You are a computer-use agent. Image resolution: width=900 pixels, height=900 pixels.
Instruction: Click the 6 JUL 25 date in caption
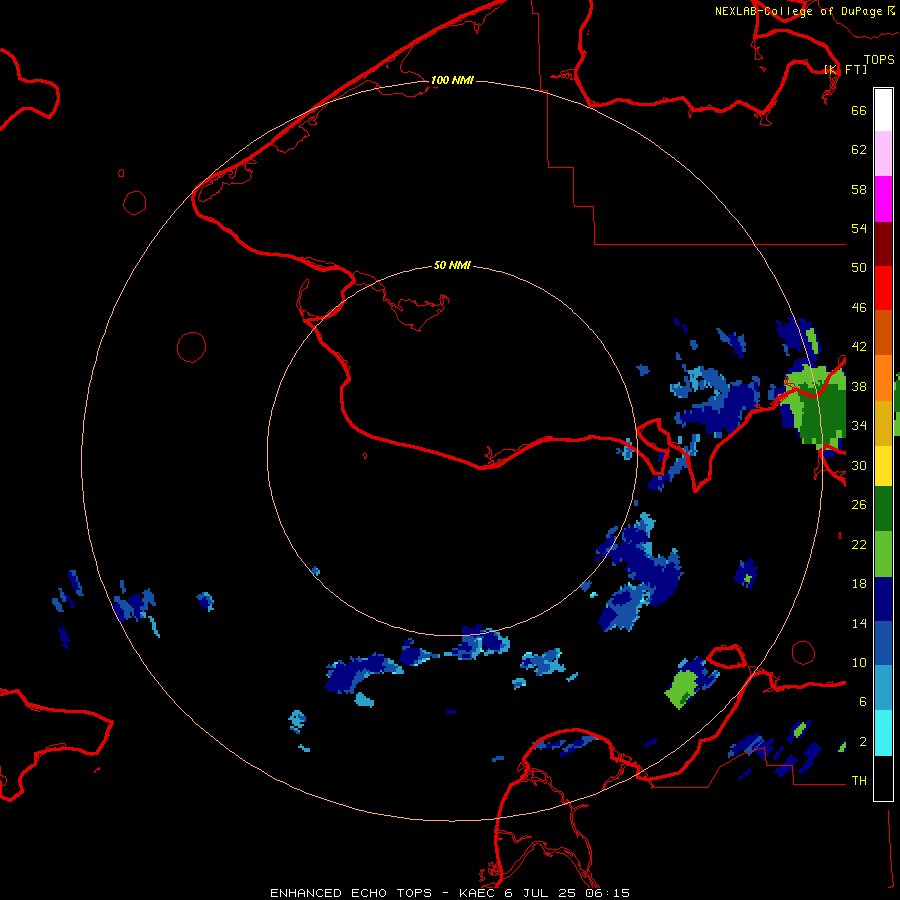[540, 893]
